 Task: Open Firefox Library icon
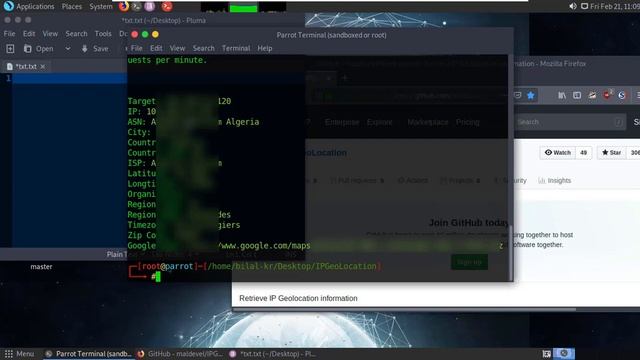tap(562, 96)
